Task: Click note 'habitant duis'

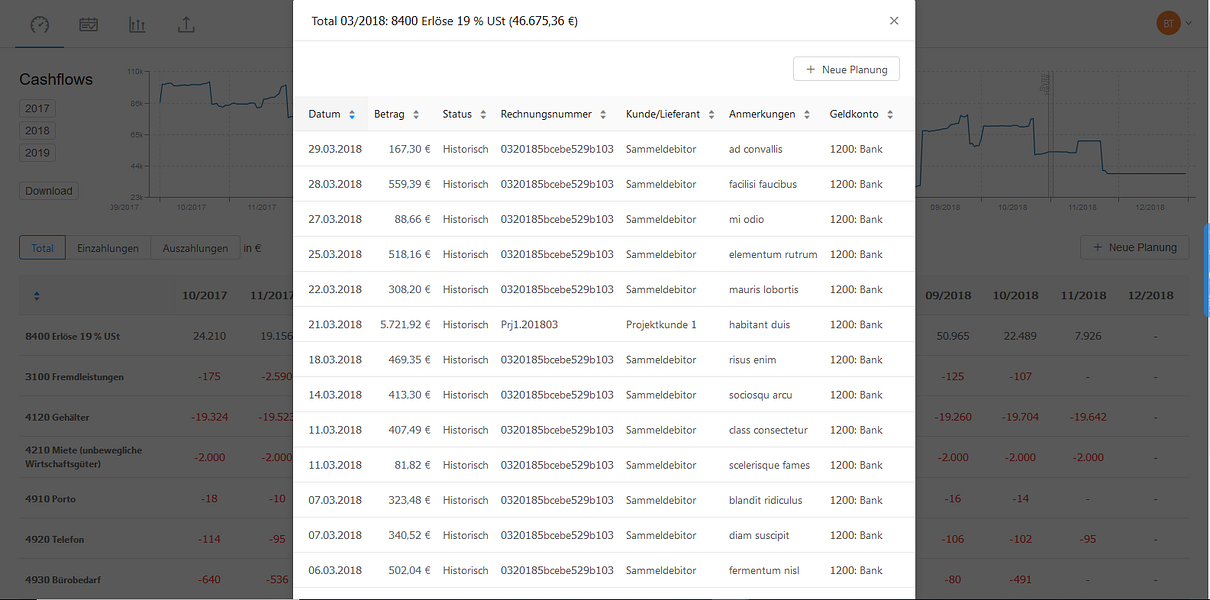Action: 759,324
